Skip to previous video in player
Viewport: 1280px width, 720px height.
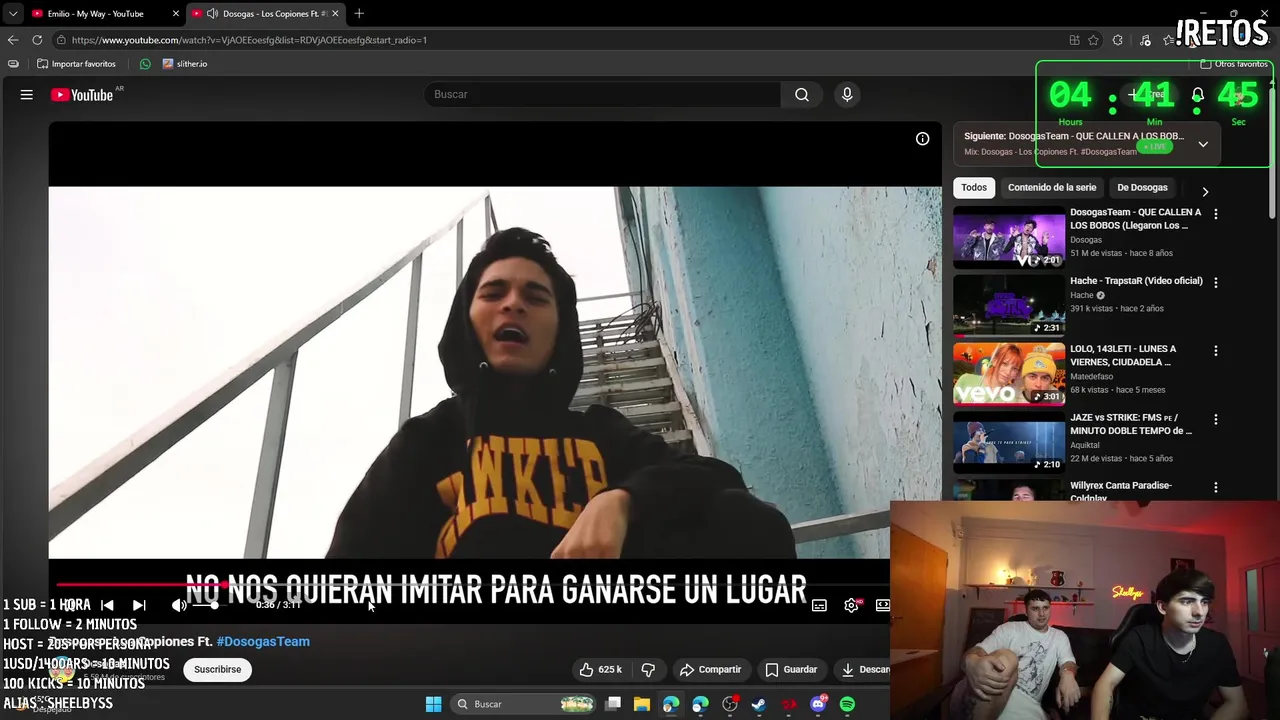pyautogui.click(x=107, y=605)
